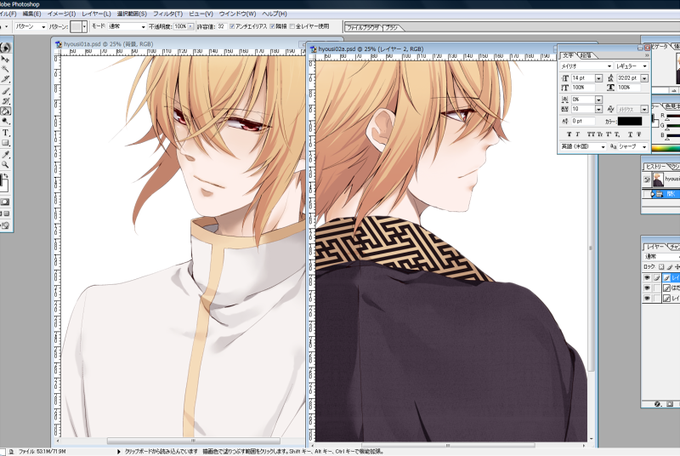Select the Magic Wand tool
680x456 pixels.
click(x=5, y=69)
